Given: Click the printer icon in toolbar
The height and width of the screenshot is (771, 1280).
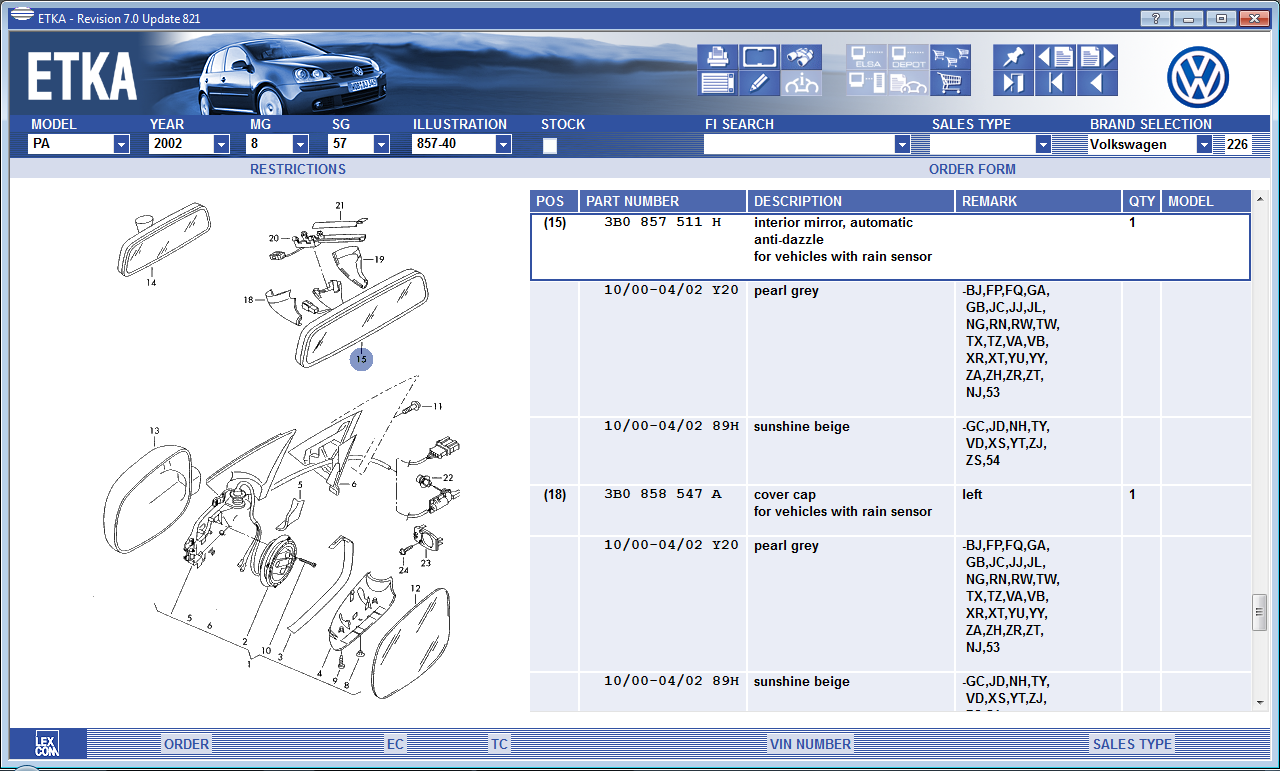Looking at the screenshot, I should coord(717,57).
